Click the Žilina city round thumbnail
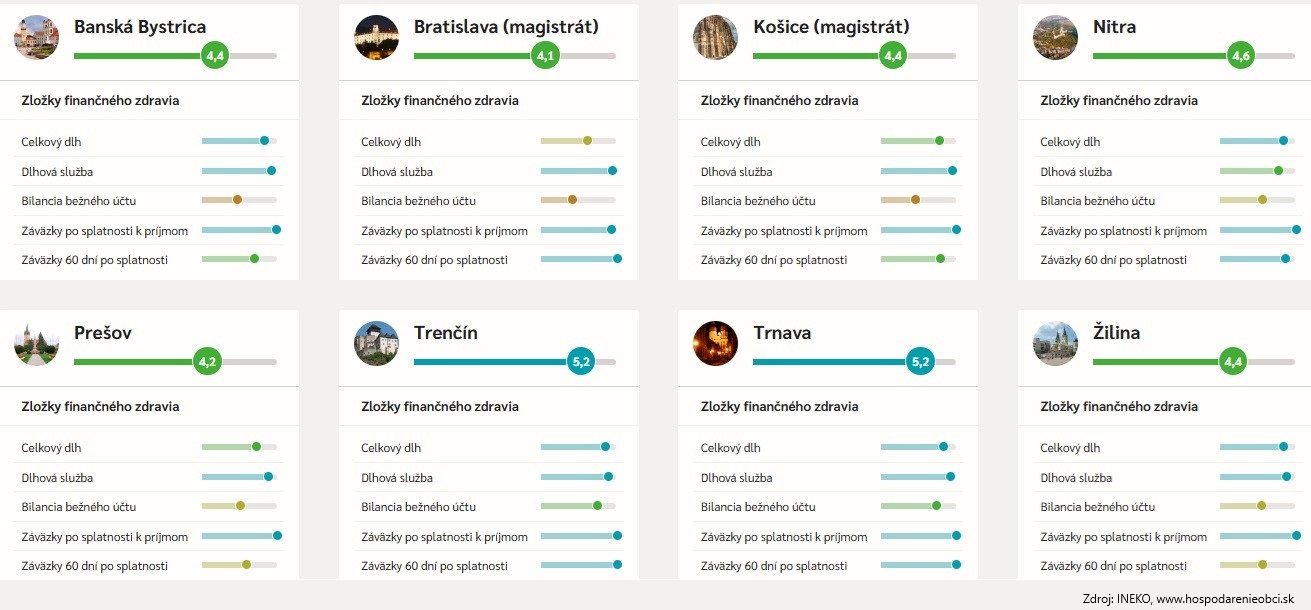The width and height of the screenshot is (1311, 610). tap(1056, 344)
